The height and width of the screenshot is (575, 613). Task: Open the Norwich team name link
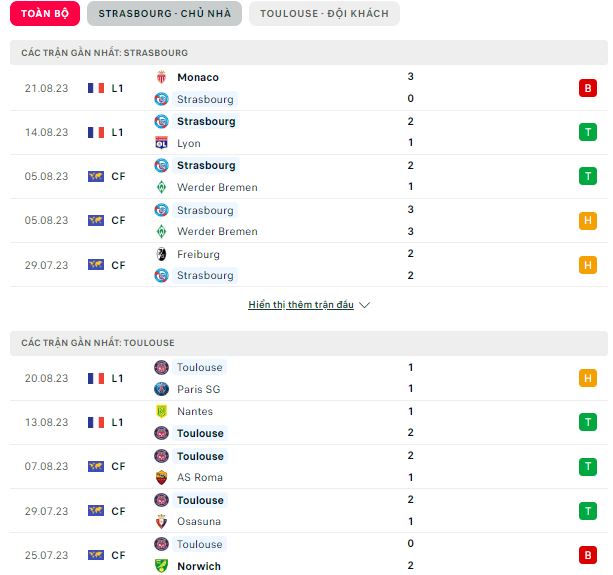(x=199, y=566)
